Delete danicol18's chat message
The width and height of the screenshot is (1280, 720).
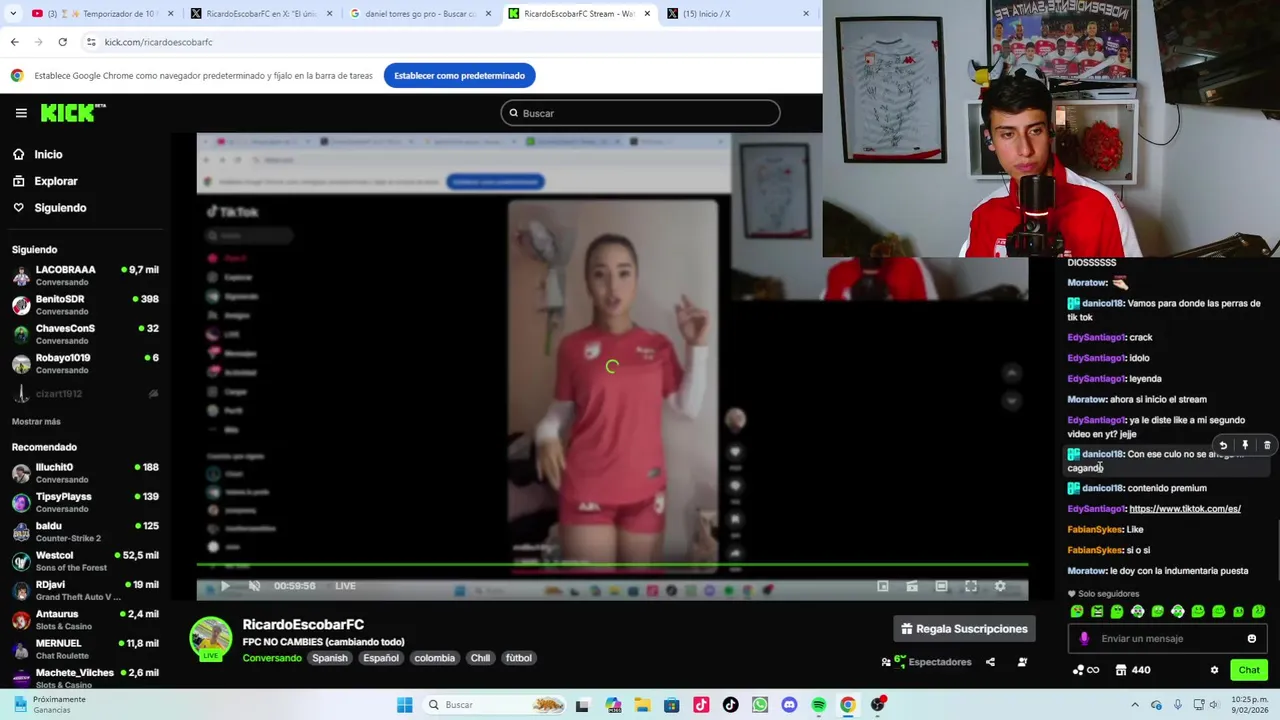pyautogui.click(x=1267, y=446)
